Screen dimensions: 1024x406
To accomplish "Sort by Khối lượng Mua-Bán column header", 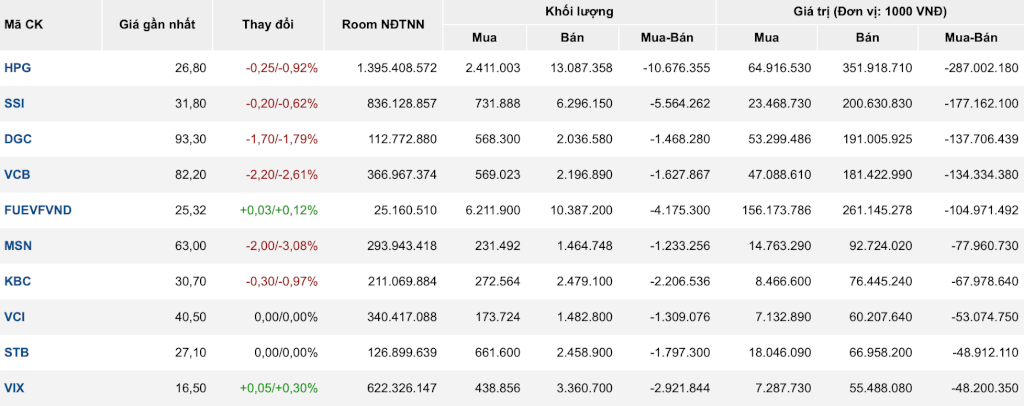I will 667,38.
